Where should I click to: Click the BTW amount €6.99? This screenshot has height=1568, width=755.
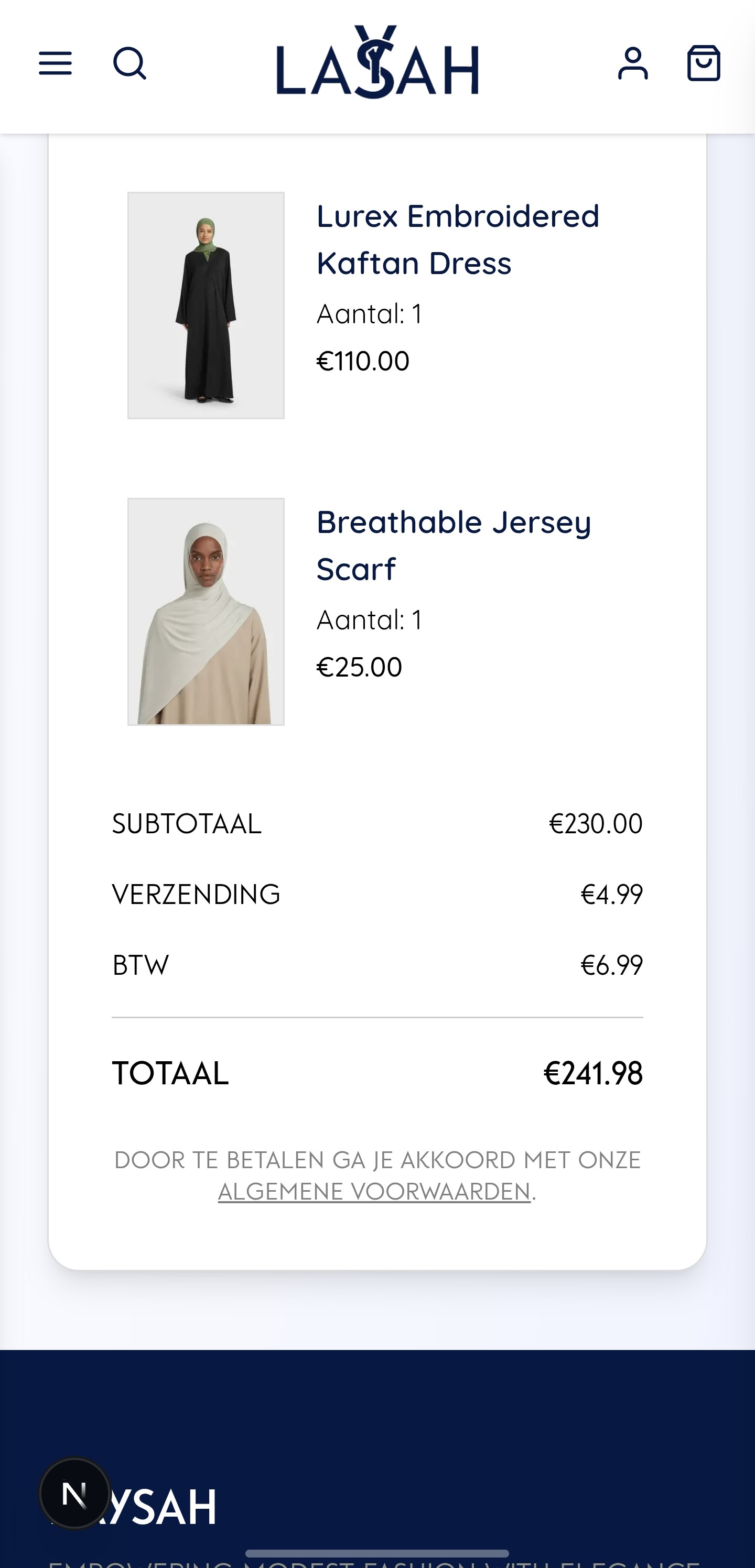pos(611,965)
